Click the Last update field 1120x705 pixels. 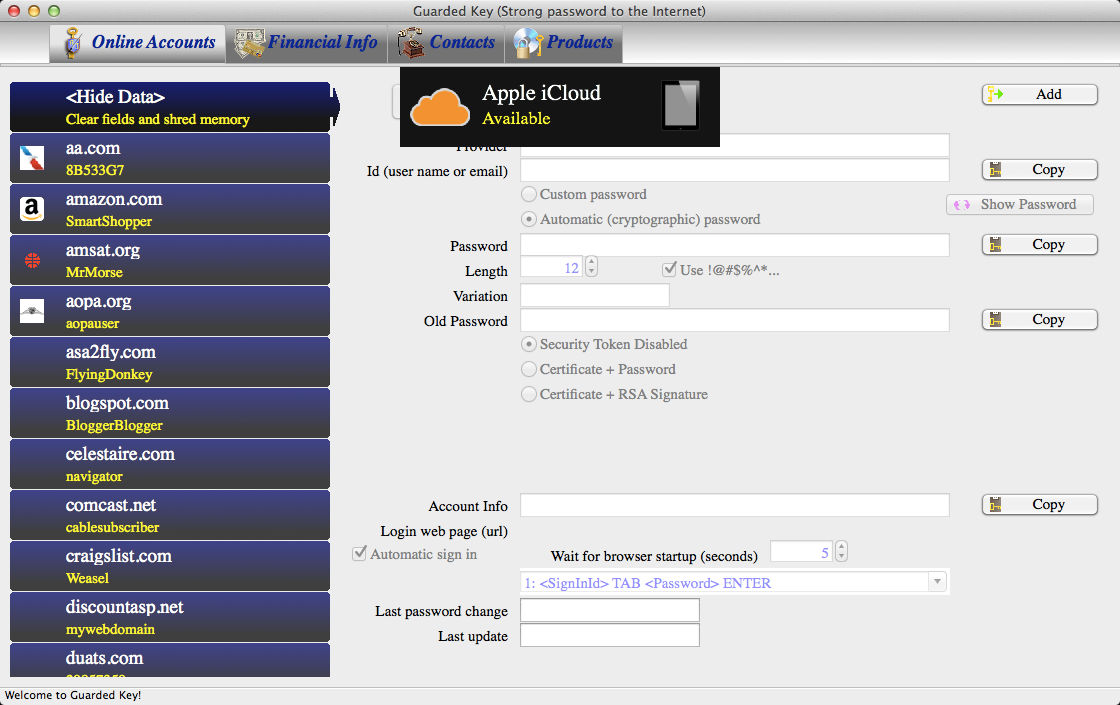pyautogui.click(x=610, y=635)
